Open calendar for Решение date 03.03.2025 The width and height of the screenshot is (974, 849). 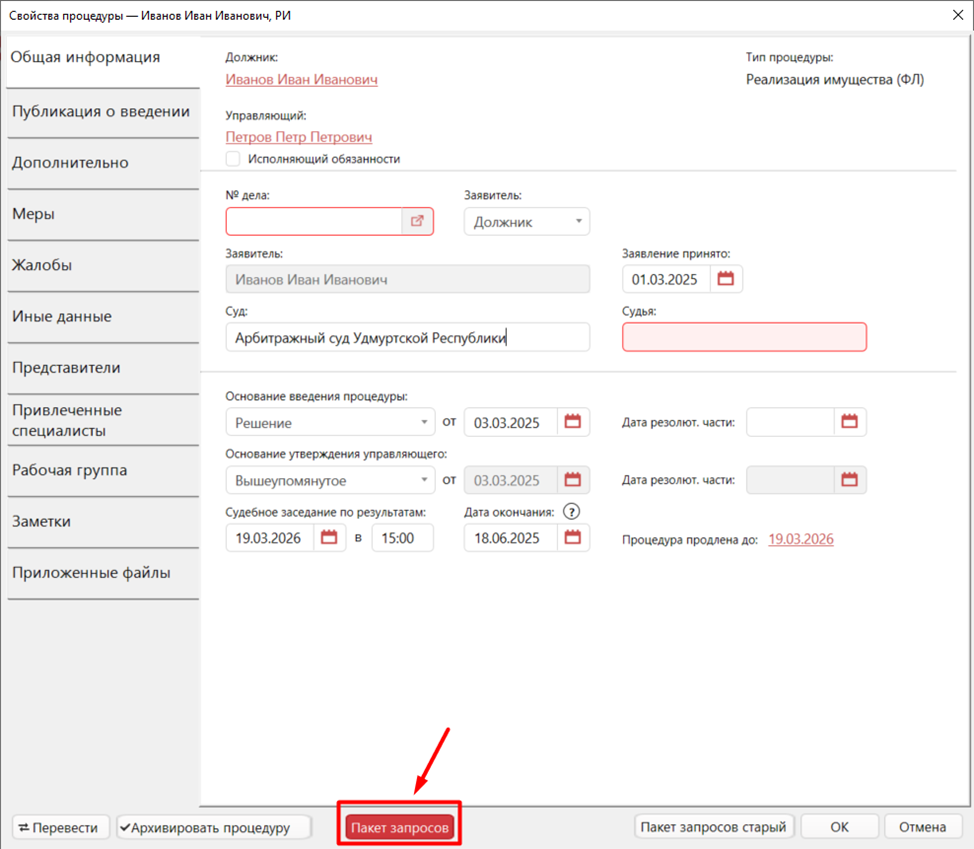coord(573,422)
